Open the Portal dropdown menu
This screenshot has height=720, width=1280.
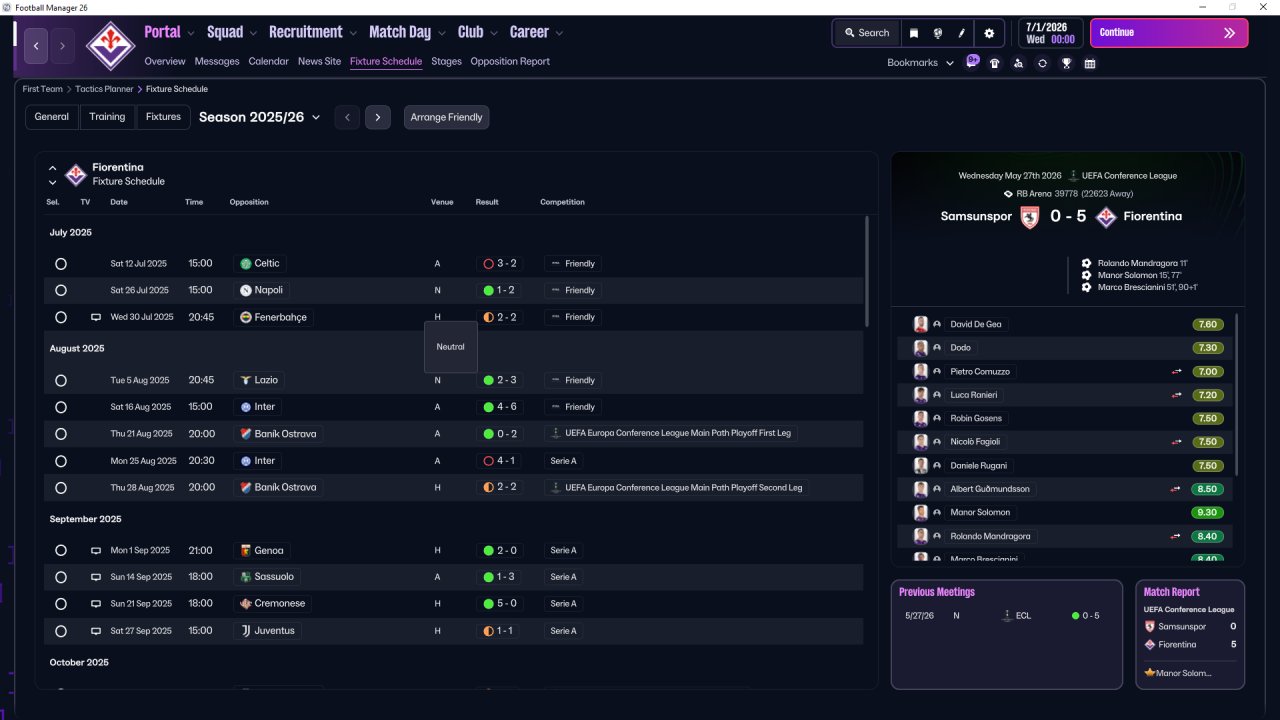tap(169, 32)
